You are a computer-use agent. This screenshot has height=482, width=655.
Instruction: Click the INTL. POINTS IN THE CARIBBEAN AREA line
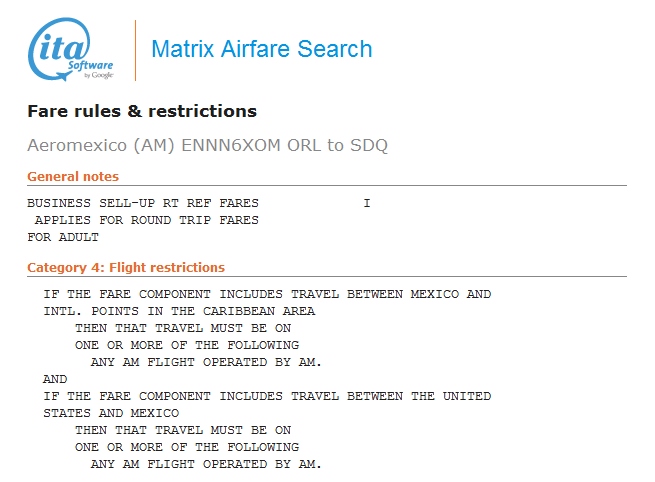(179, 311)
